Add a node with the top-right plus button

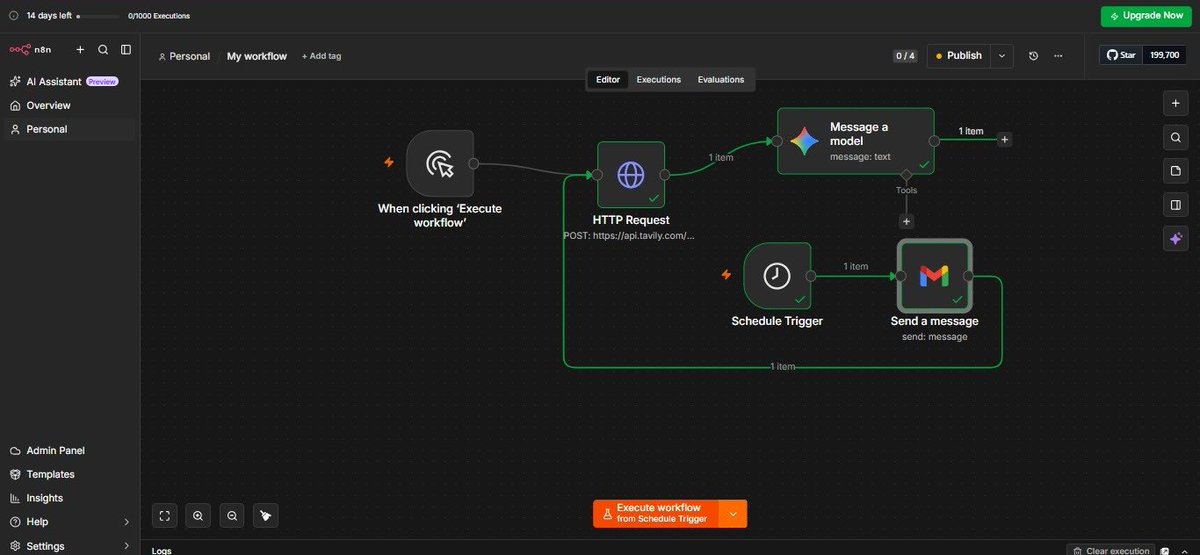coord(1176,103)
